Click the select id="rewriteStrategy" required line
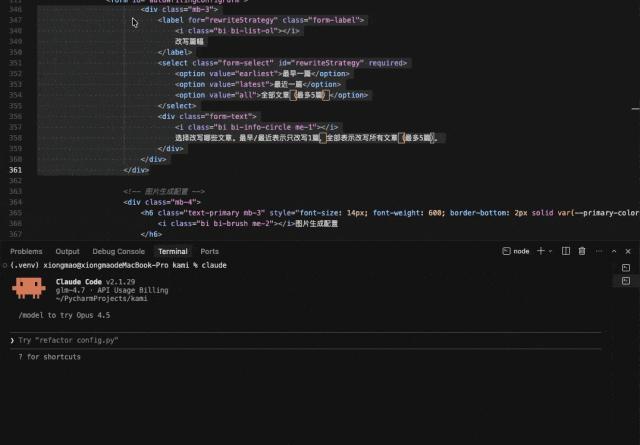 282,63
